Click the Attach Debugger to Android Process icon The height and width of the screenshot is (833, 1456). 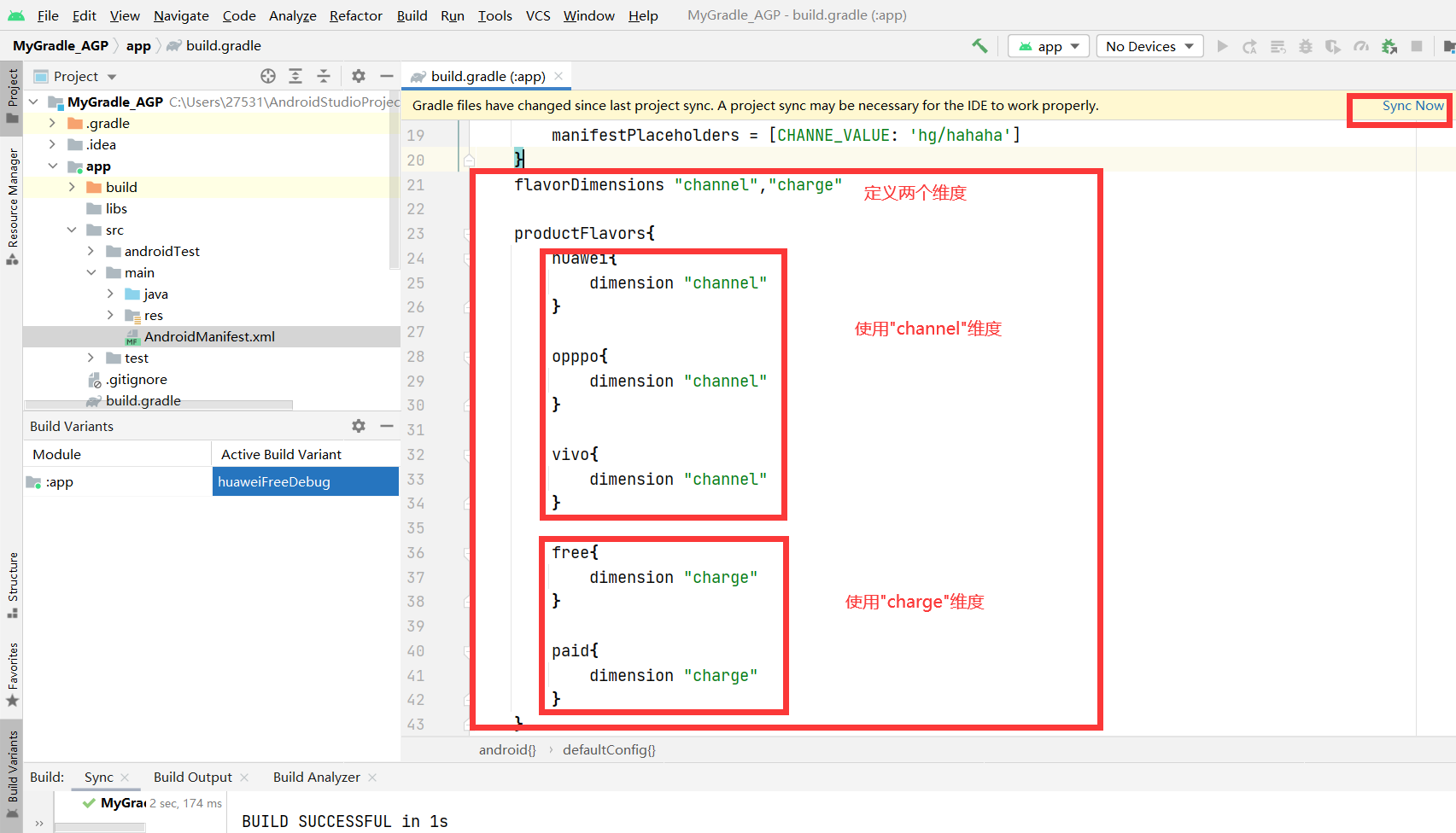click(x=1389, y=46)
